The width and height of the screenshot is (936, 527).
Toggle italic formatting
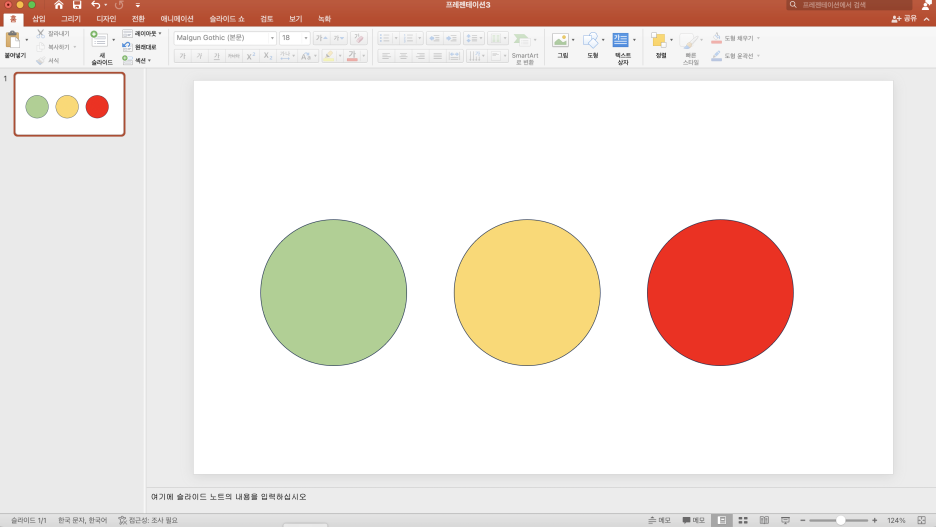199,56
